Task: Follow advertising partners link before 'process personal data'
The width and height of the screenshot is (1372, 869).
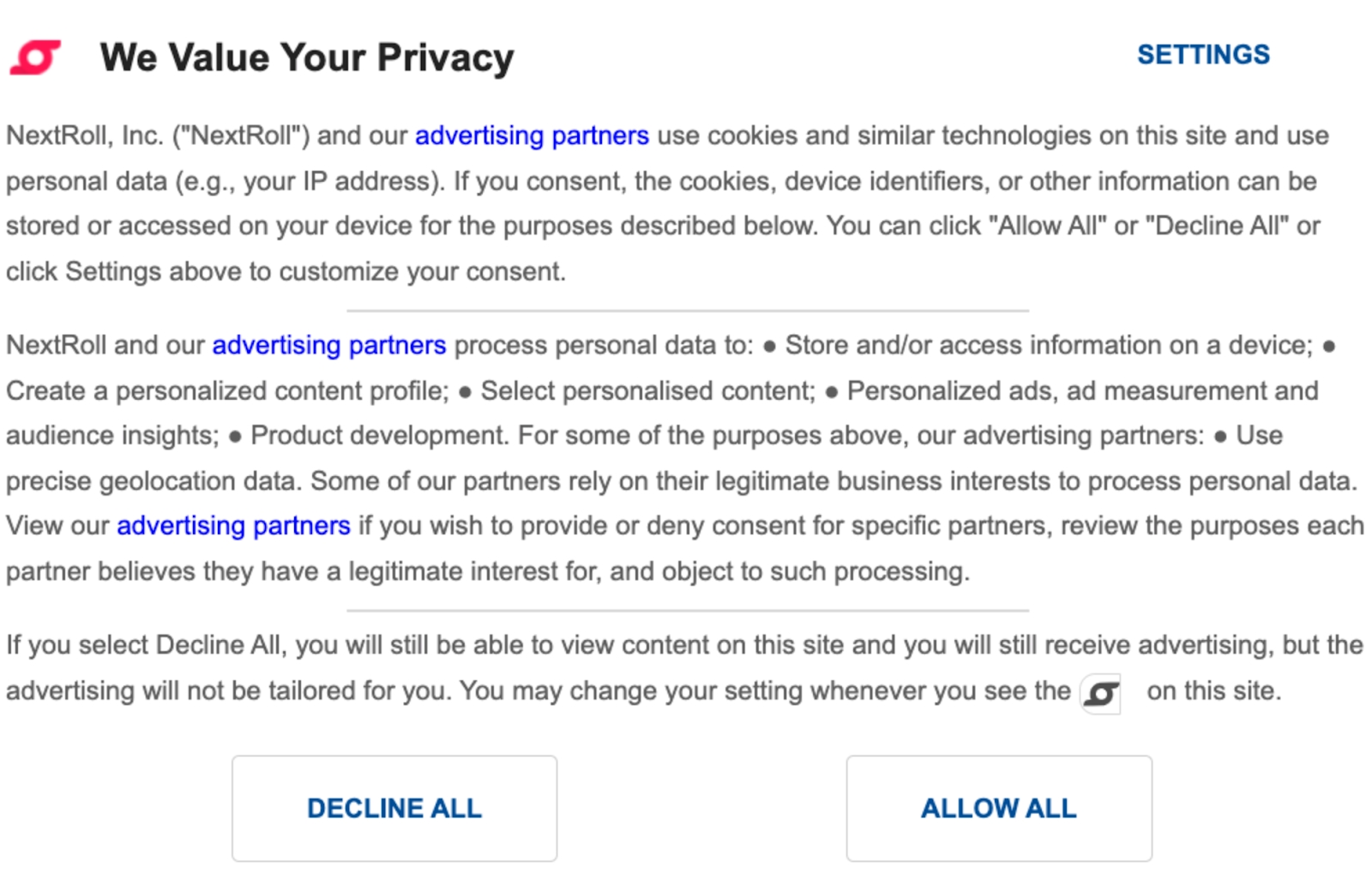Action: (x=328, y=345)
